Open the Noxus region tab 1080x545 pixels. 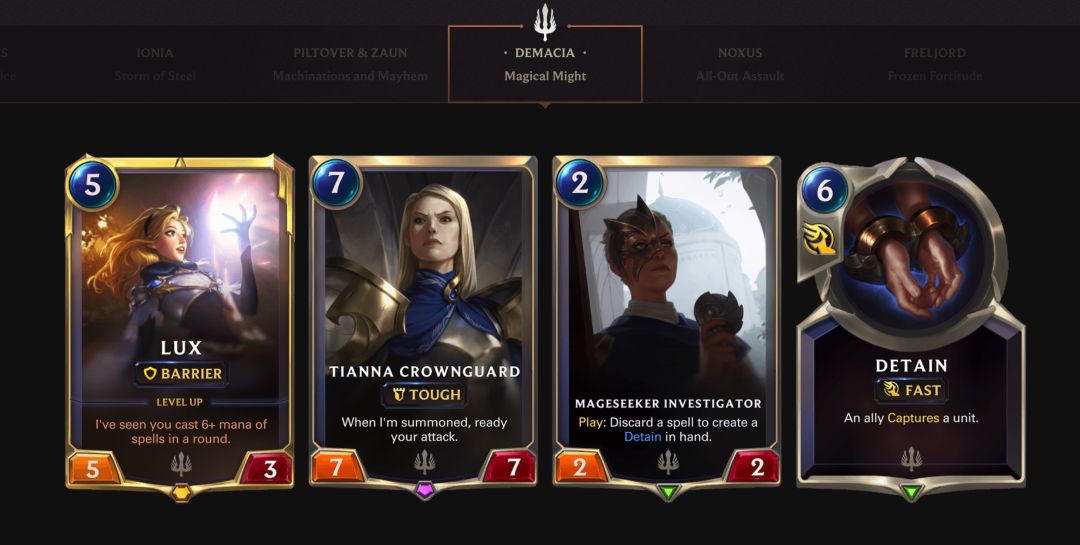(740, 64)
